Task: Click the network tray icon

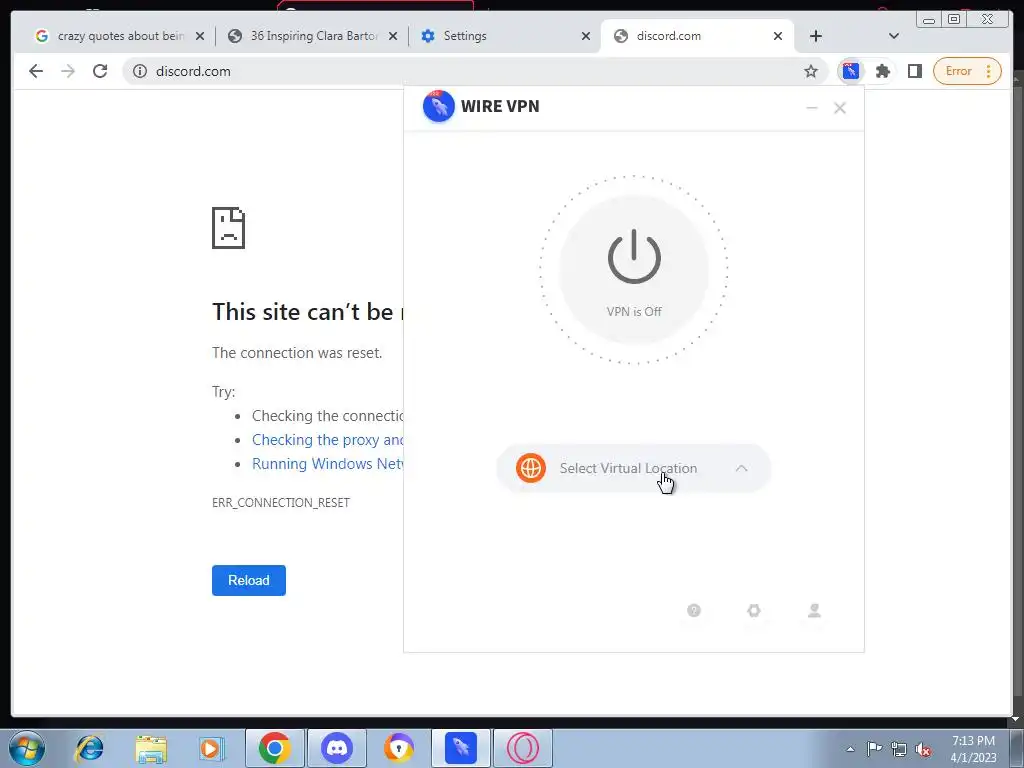Action: click(899, 749)
